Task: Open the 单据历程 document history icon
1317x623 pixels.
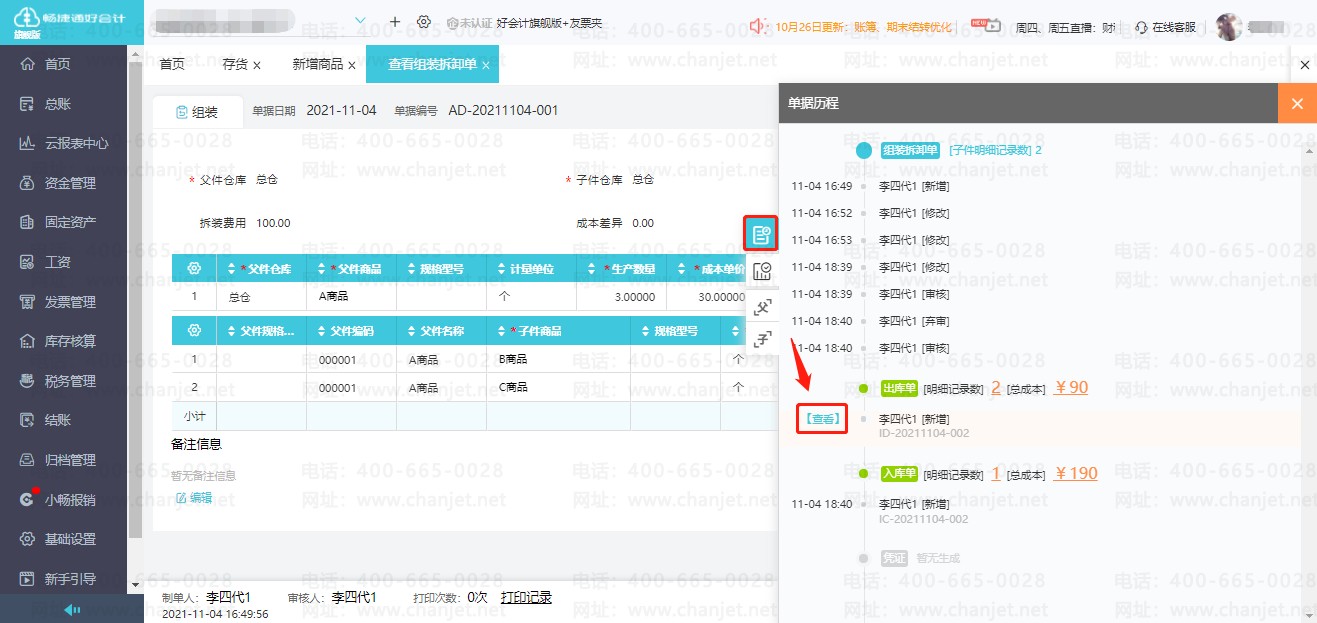Action: point(761,234)
